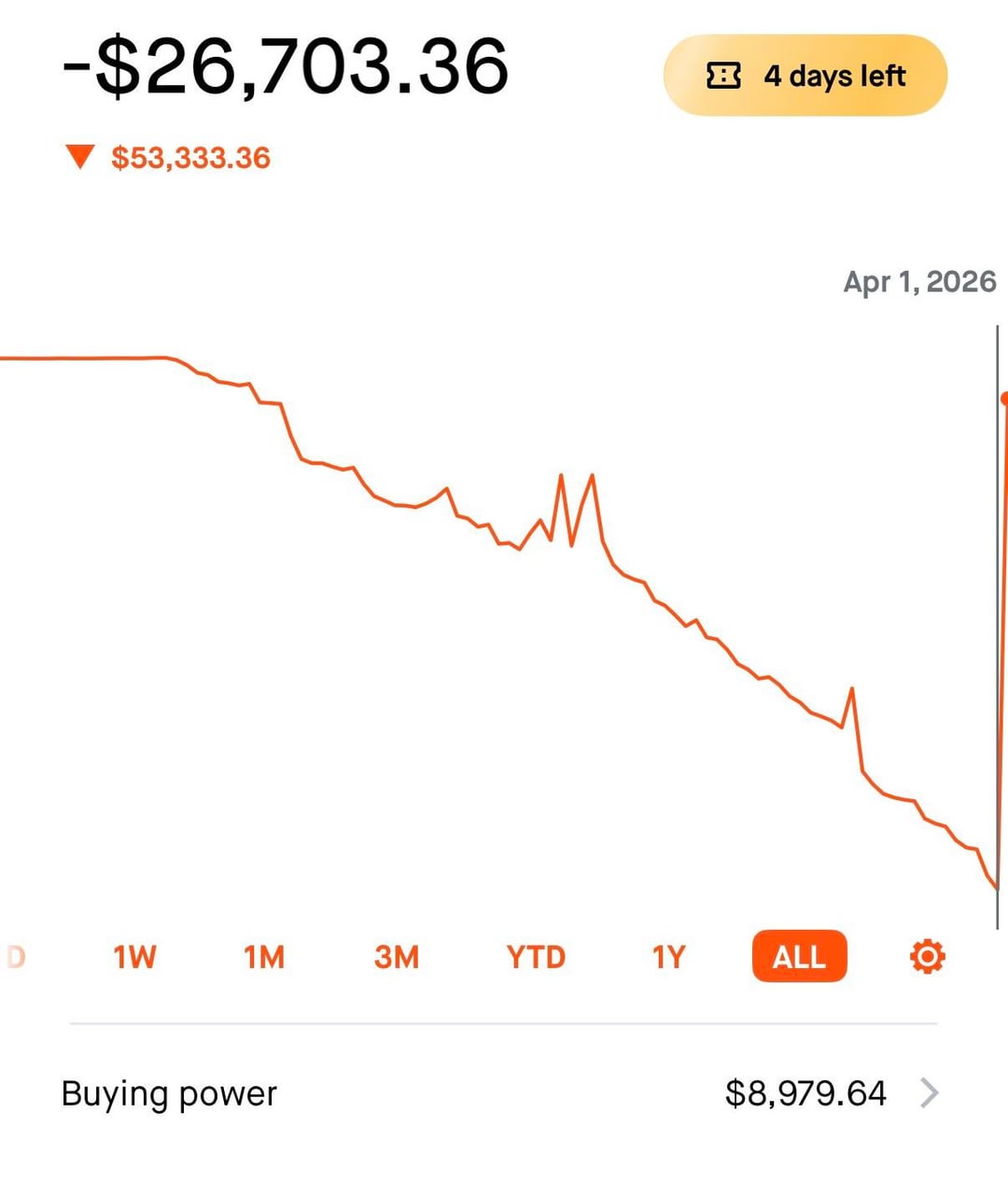Click the red downward triangle loss indicator

80,156
